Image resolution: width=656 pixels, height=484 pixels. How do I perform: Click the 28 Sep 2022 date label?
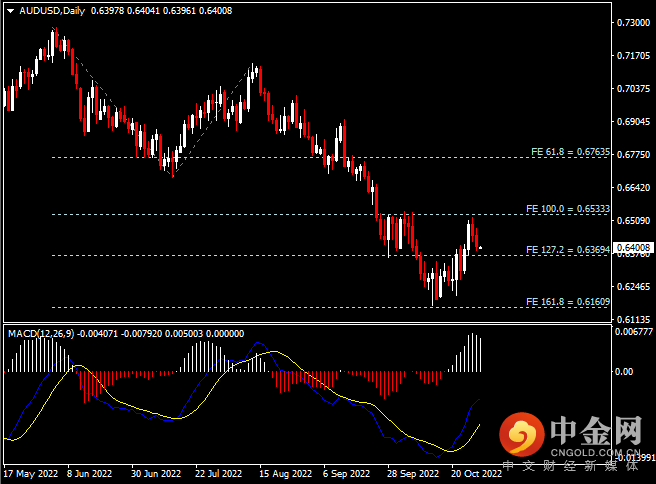[x=413, y=474]
